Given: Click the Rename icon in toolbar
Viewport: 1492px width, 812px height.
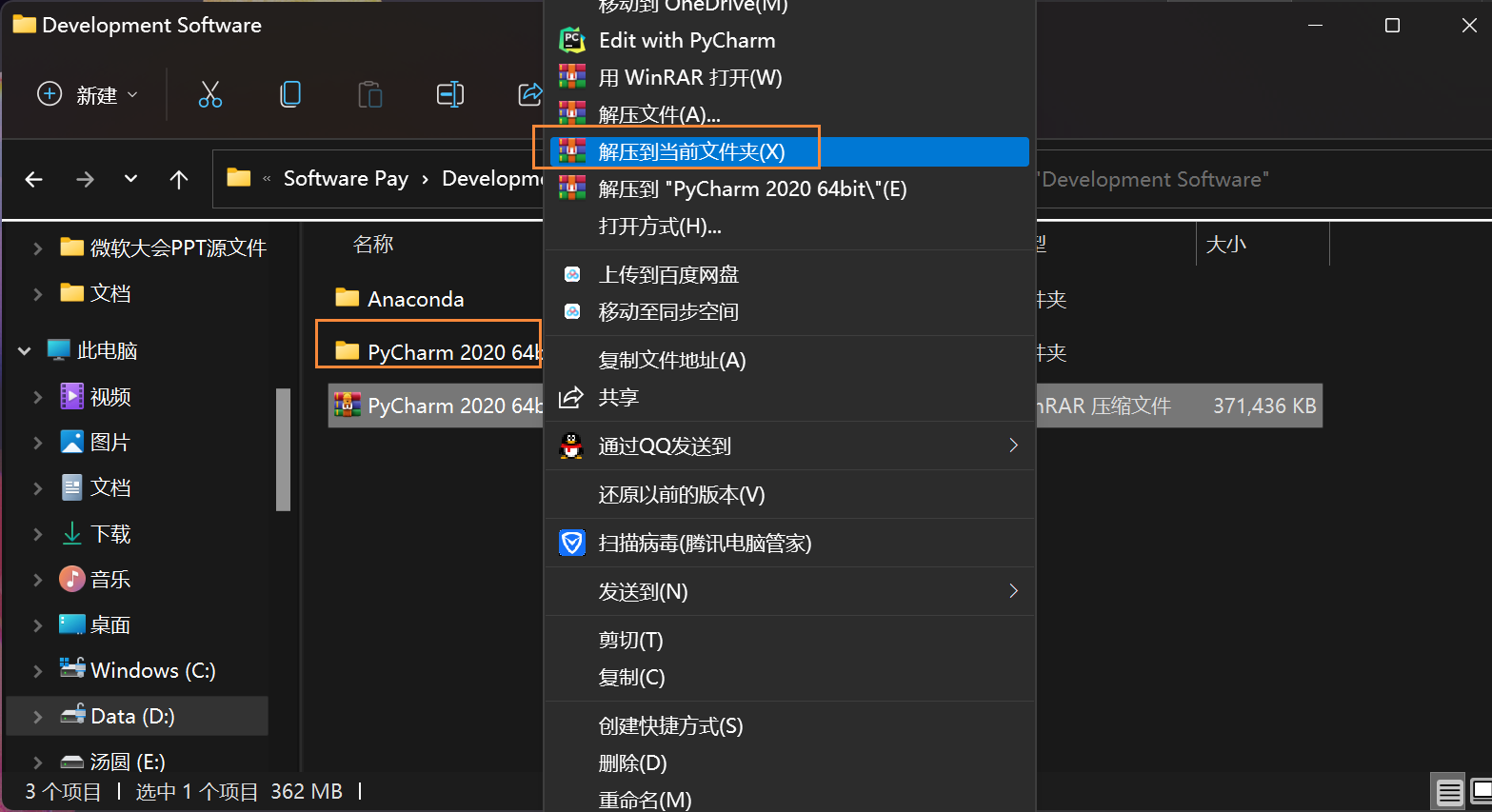Looking at the screenshot, I should (450, 94).
